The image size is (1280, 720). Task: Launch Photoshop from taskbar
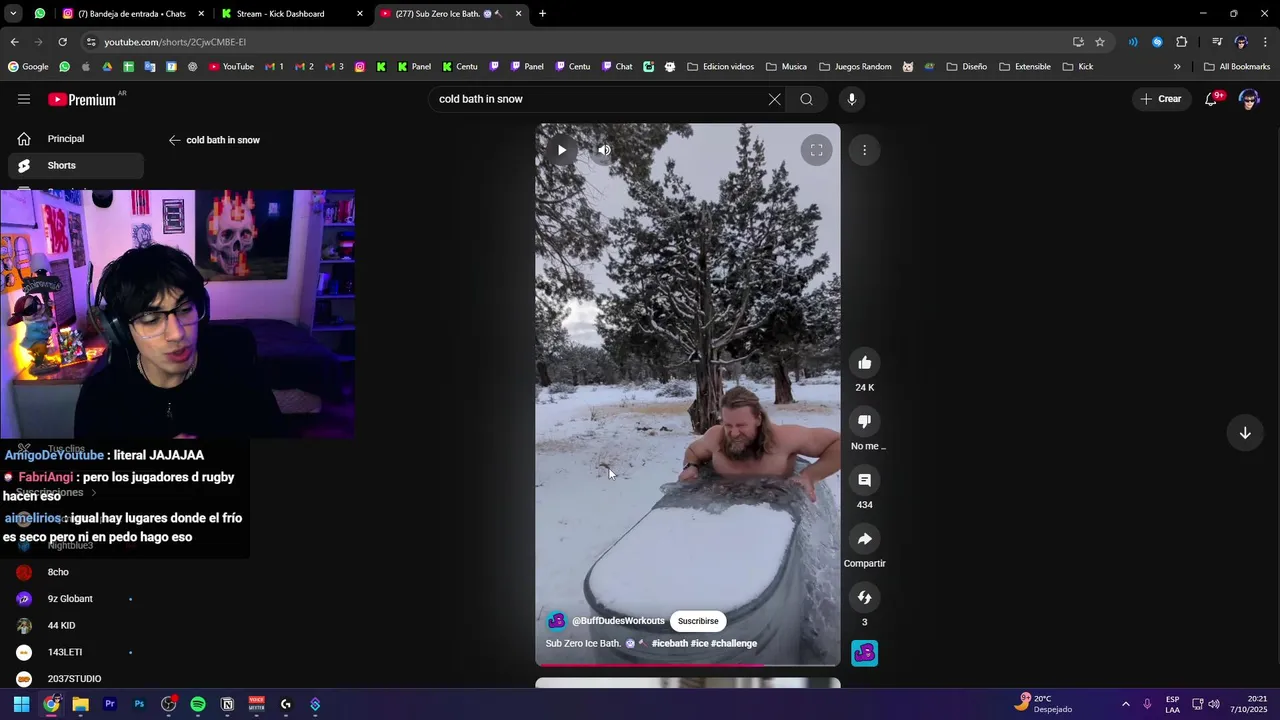pyautogui.click(x=139, y=704)
